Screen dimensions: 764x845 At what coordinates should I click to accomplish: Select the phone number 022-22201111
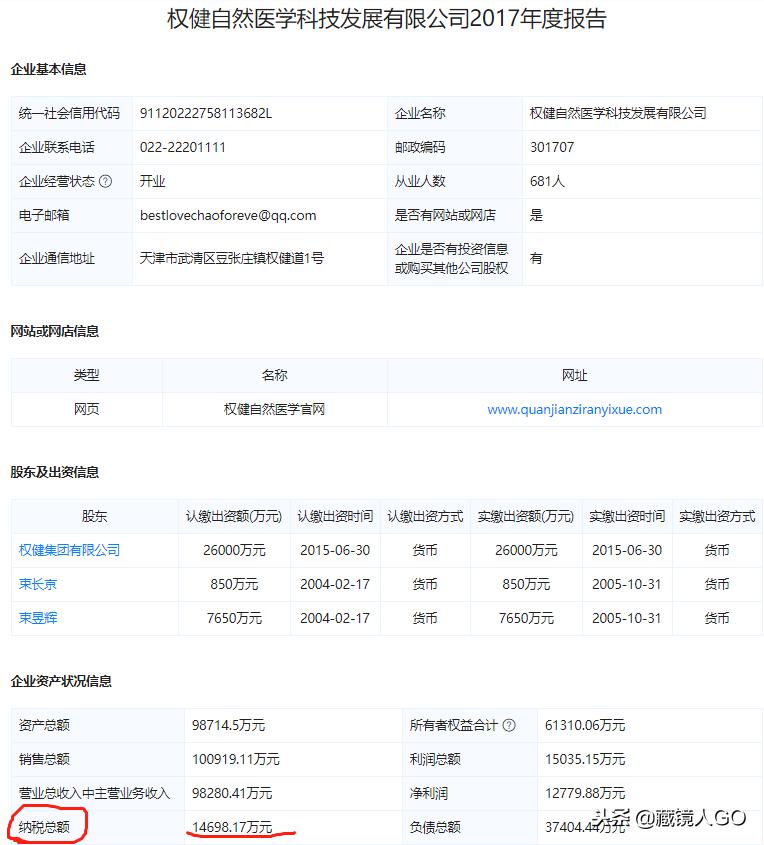183,147
